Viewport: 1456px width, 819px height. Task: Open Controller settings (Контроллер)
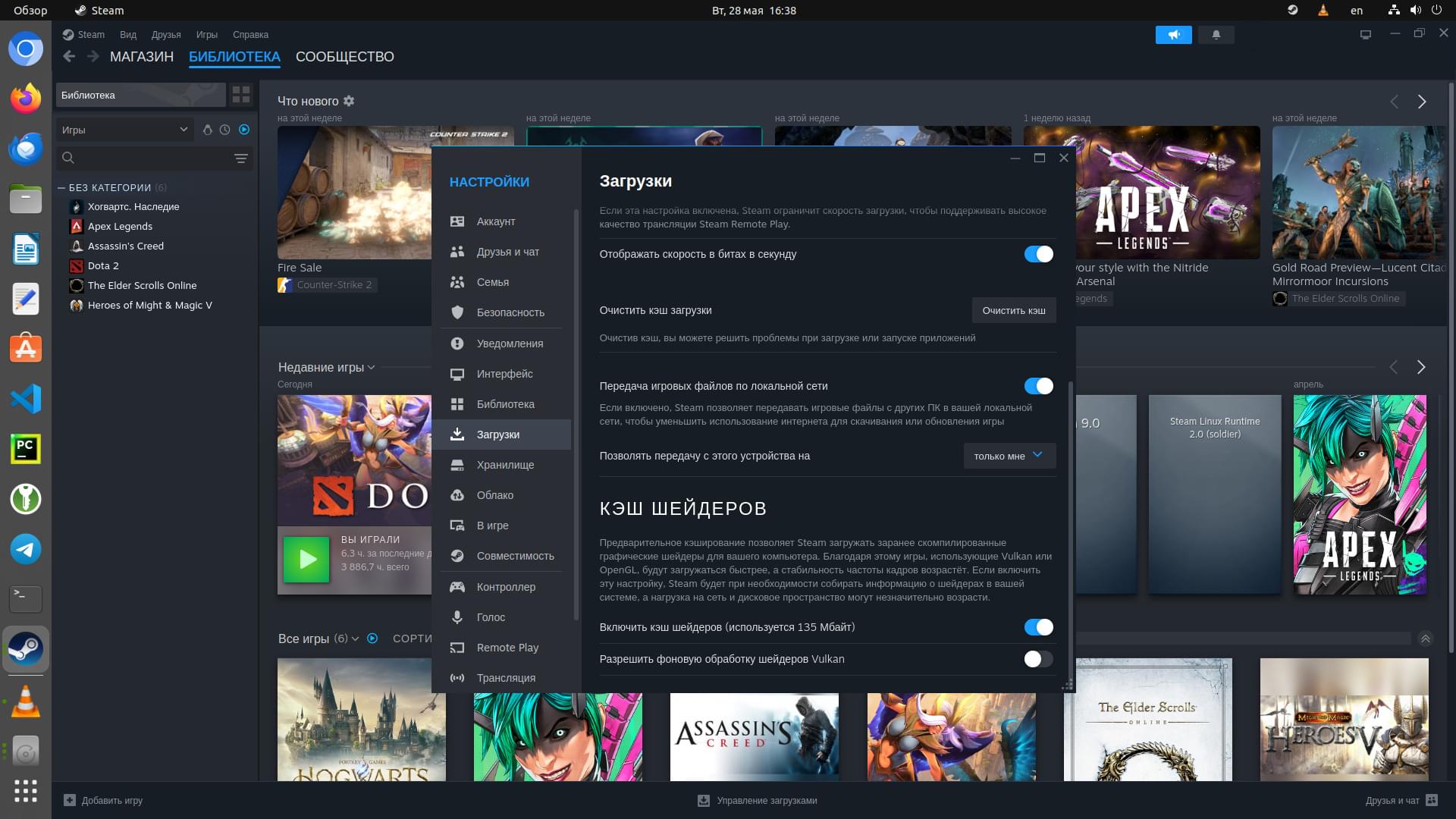(500, 587)
